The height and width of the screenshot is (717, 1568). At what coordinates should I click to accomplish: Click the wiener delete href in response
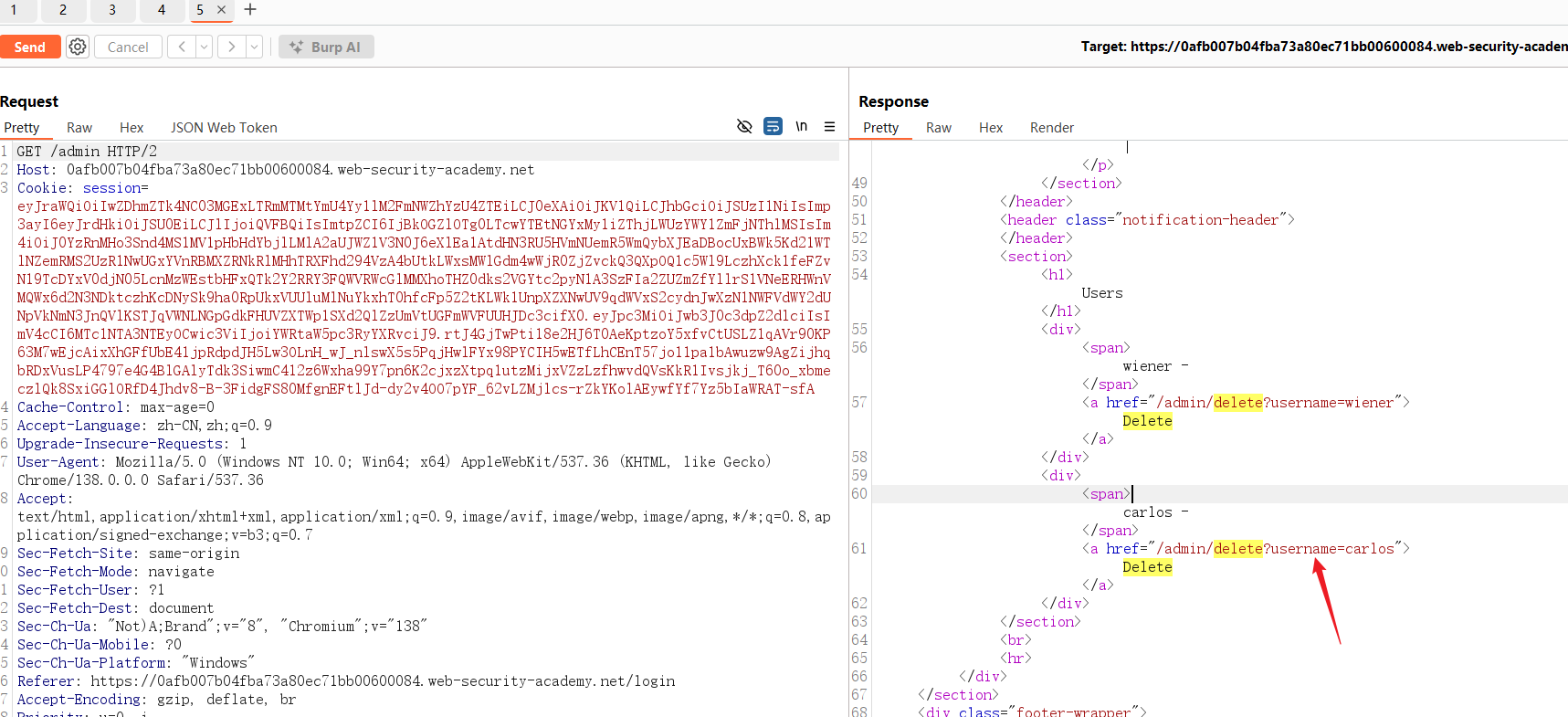pos(1275,403)
